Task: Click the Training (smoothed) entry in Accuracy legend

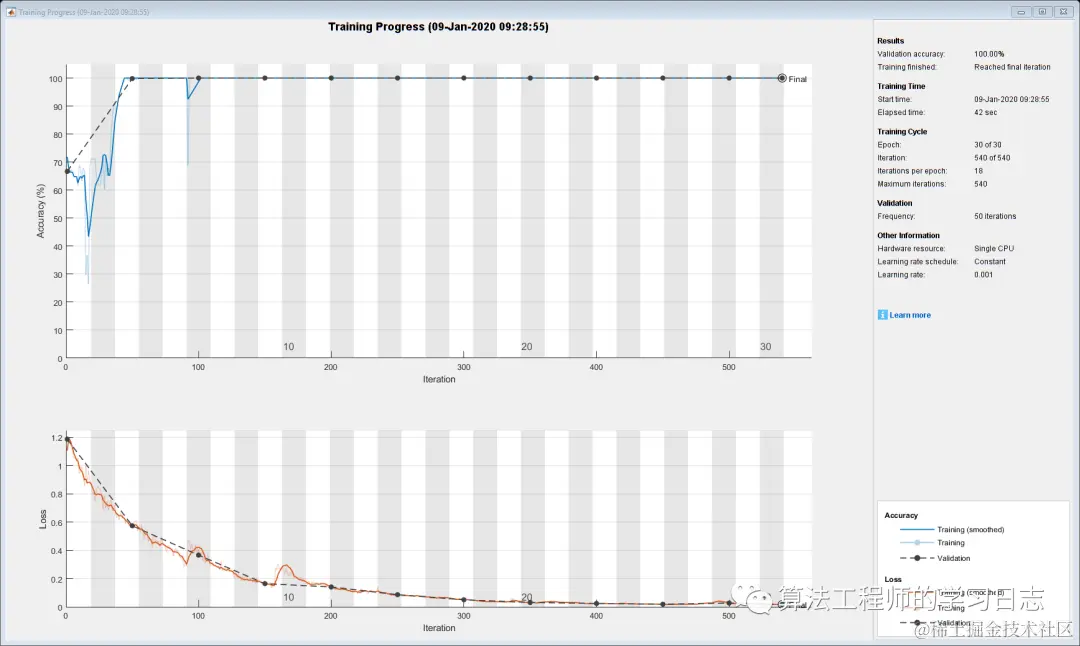Action: click(970, 530)
